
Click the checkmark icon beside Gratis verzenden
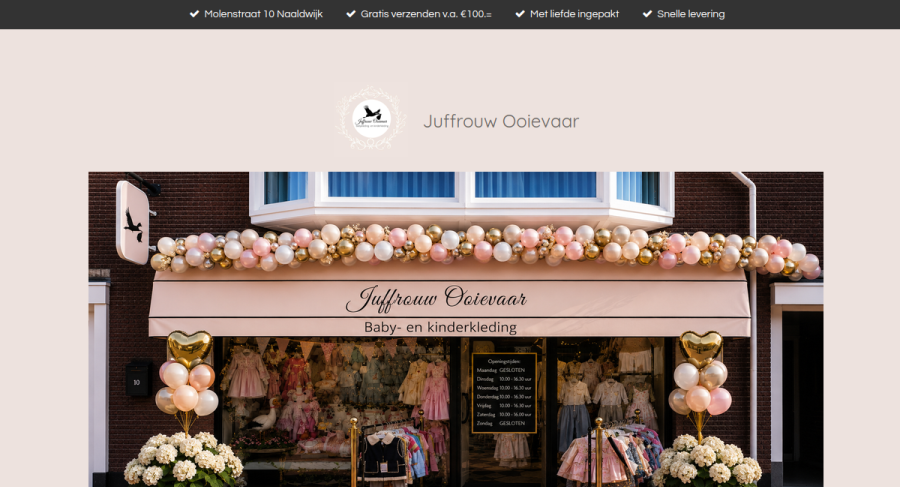[x=351, y=14]
